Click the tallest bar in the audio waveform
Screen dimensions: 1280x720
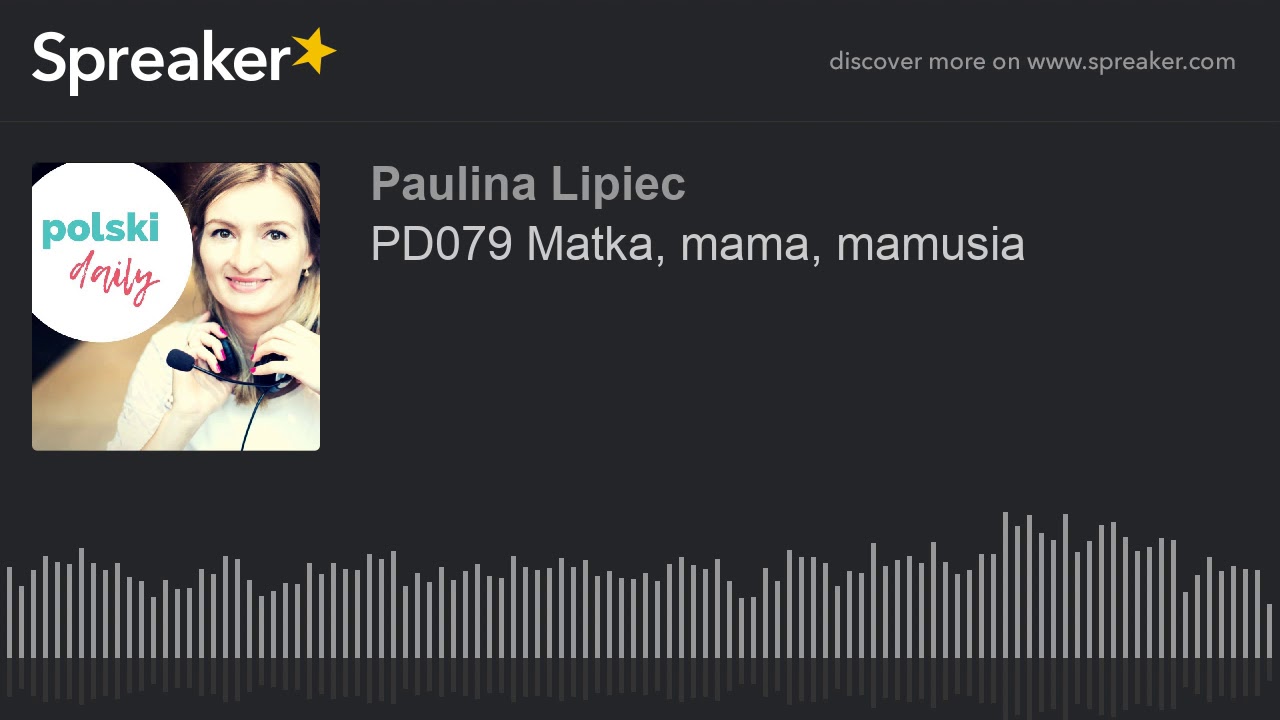click(1005, 585)
